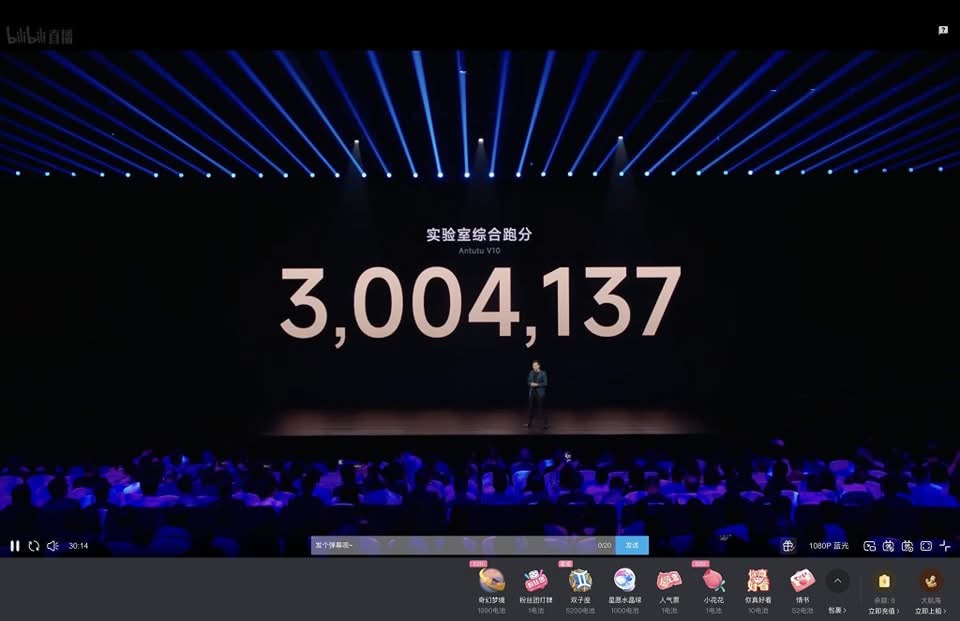Viewport: 960px width, 621px height.
Task: Click the danmaku comment input field
Action: 450,545
